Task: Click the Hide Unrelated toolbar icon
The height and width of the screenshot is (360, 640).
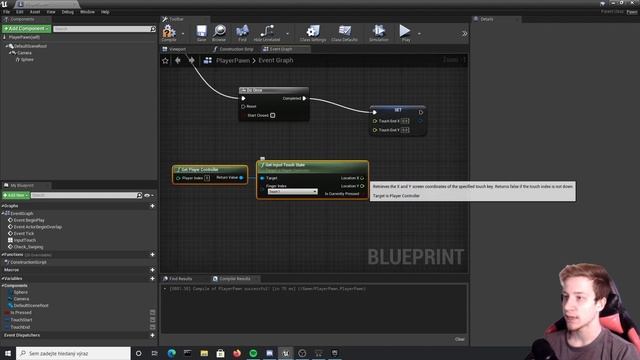Action: (x=267, y=33)
